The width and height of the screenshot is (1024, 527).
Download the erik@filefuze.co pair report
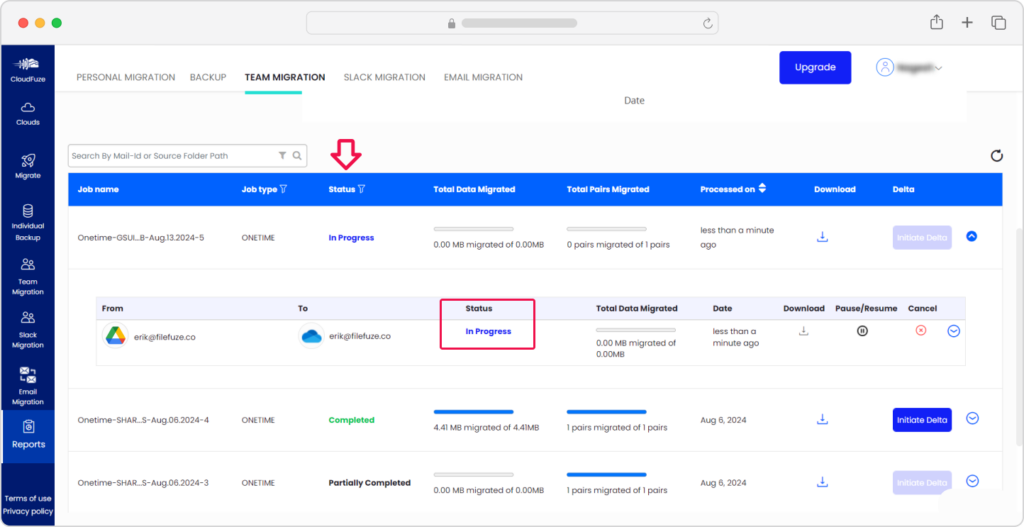click(803, 331)
